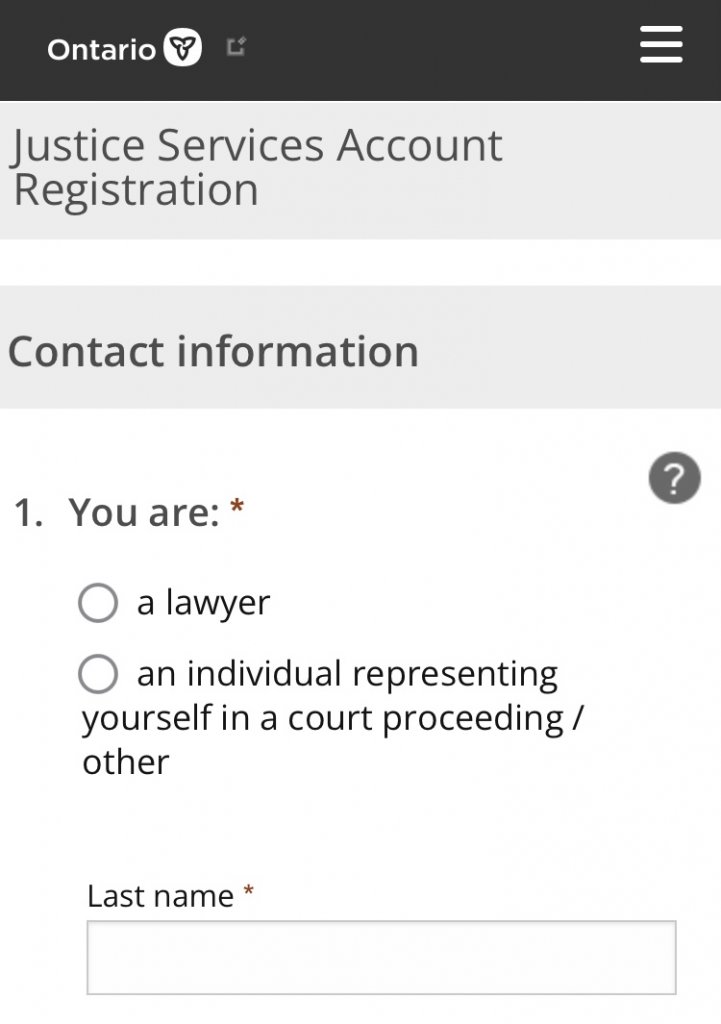The height and width of the screenshot is (1024, 721).
Task: Select the "a lawyer" radio button
Action: tap(98, 603)
